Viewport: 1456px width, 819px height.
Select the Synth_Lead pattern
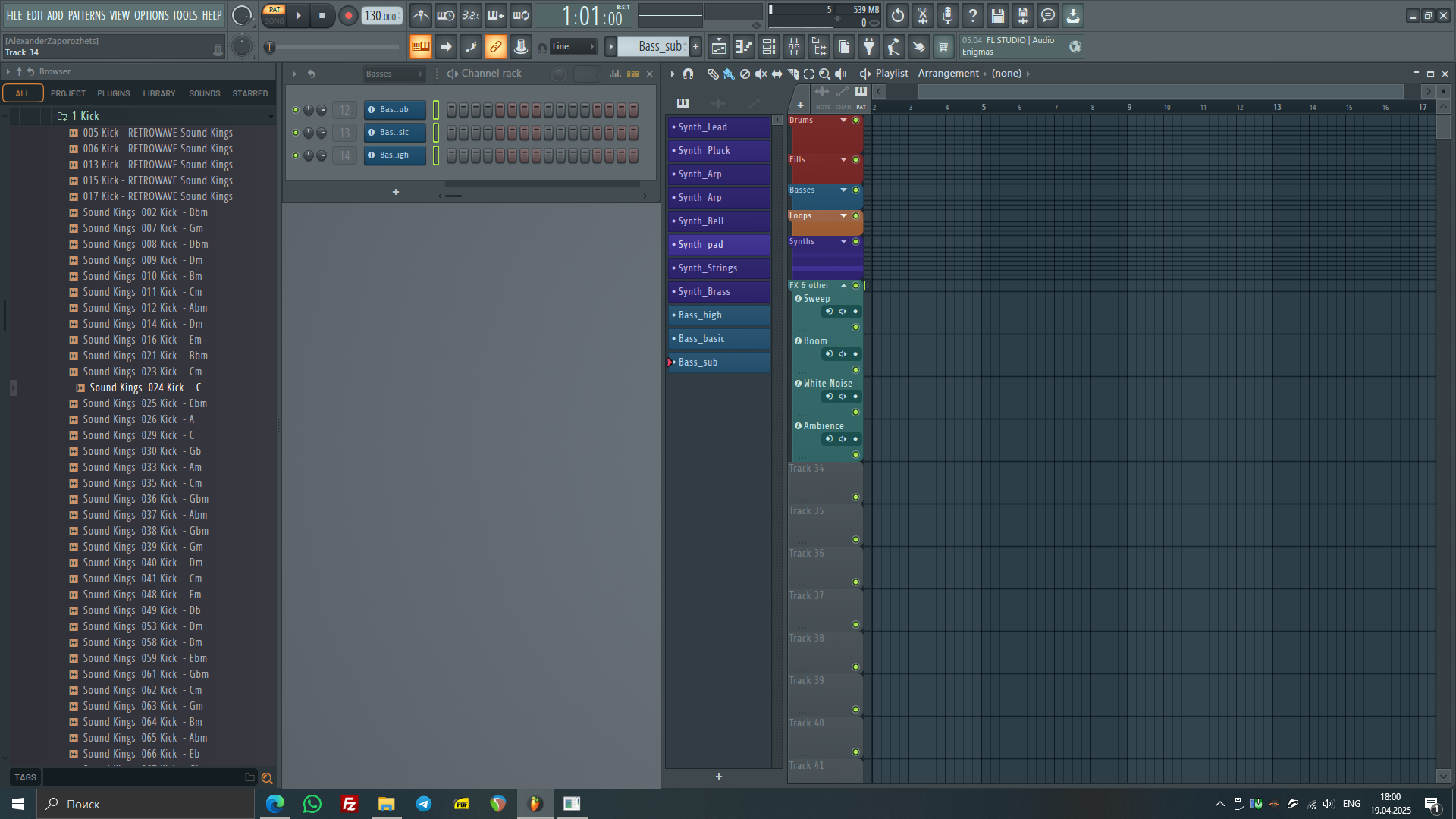pyautogui.click(x=719, y=127)
